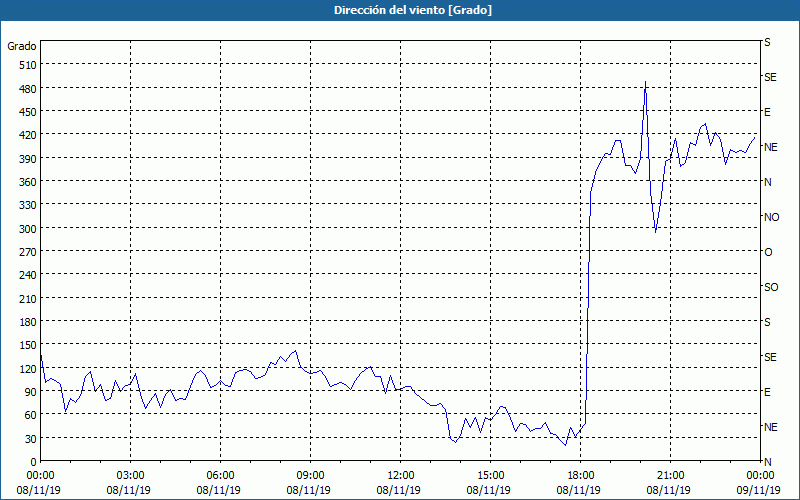Click the "S" compass label beside the 180 gridline

767,322
